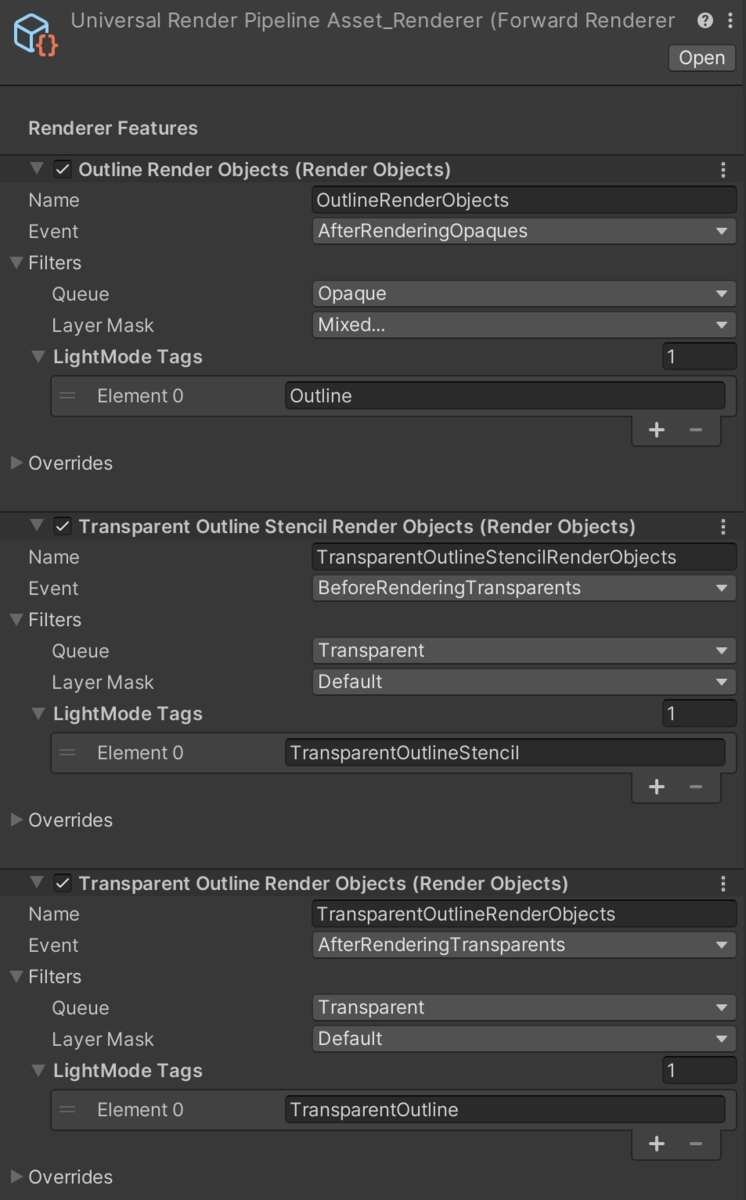Screen dimensions: 746x1200
Task: Collapse Filters under Transparent Outline Render Objects
Action: (16, 977)
